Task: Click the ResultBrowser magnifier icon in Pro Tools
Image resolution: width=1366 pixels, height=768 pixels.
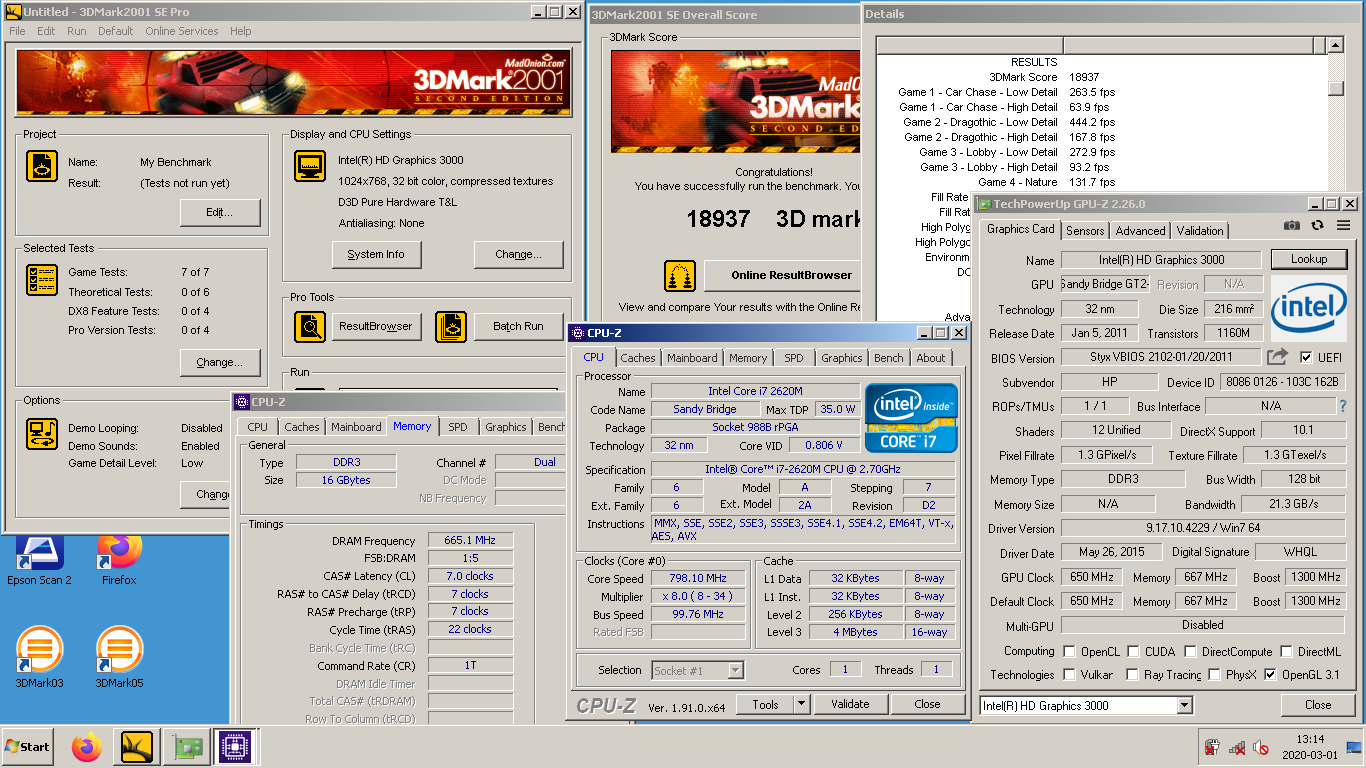Action: [310, 327]
